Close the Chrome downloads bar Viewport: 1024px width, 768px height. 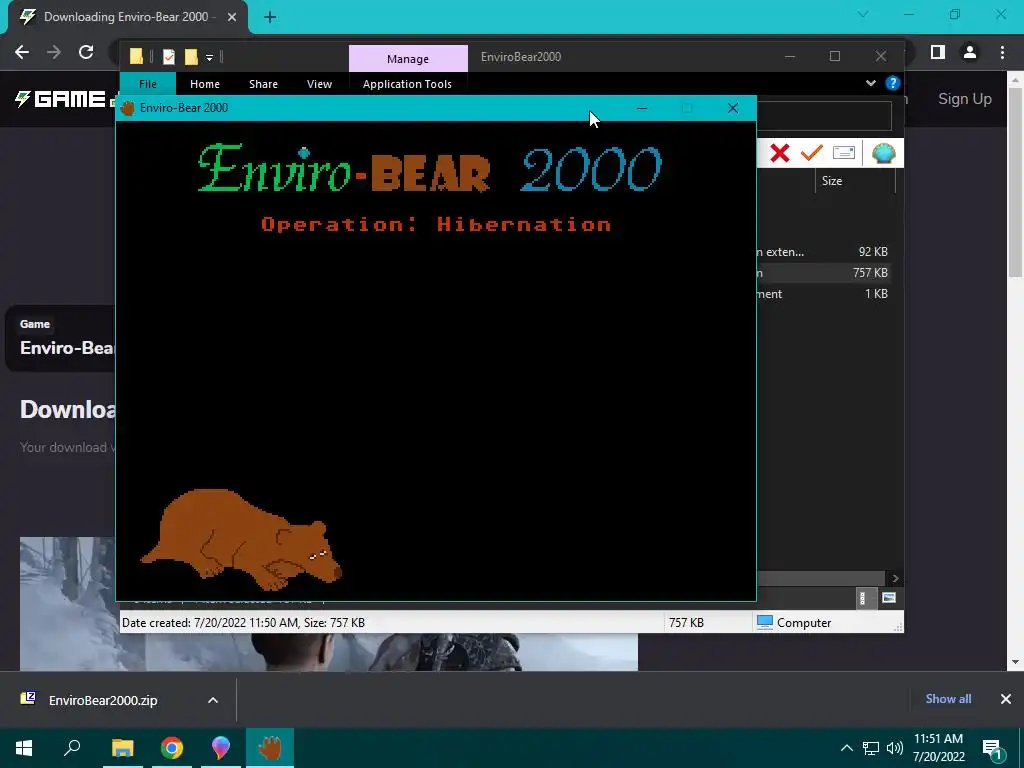[1006, 699]
